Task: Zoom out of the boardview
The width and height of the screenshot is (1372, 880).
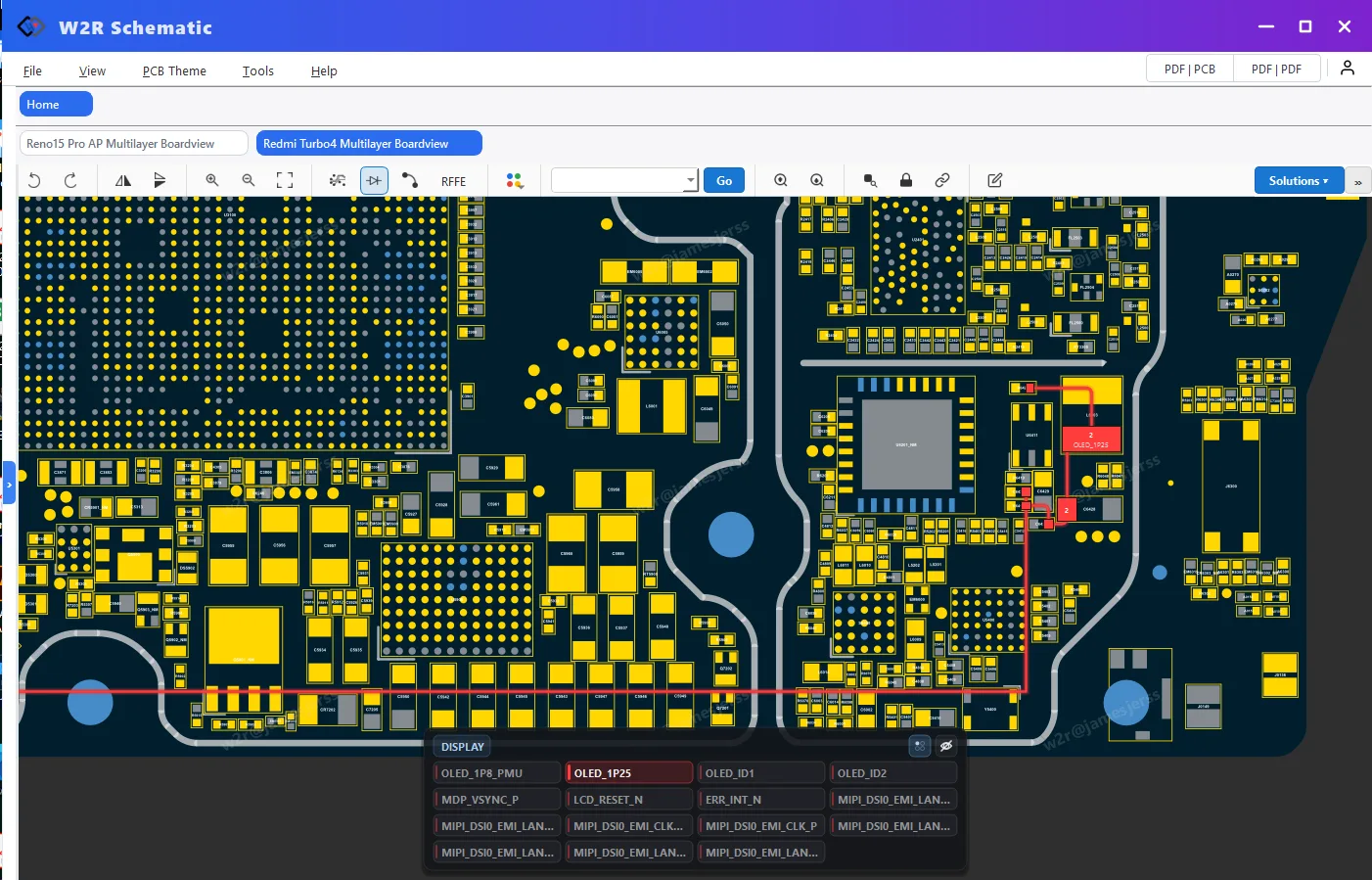Action: [x=249, y=180]
